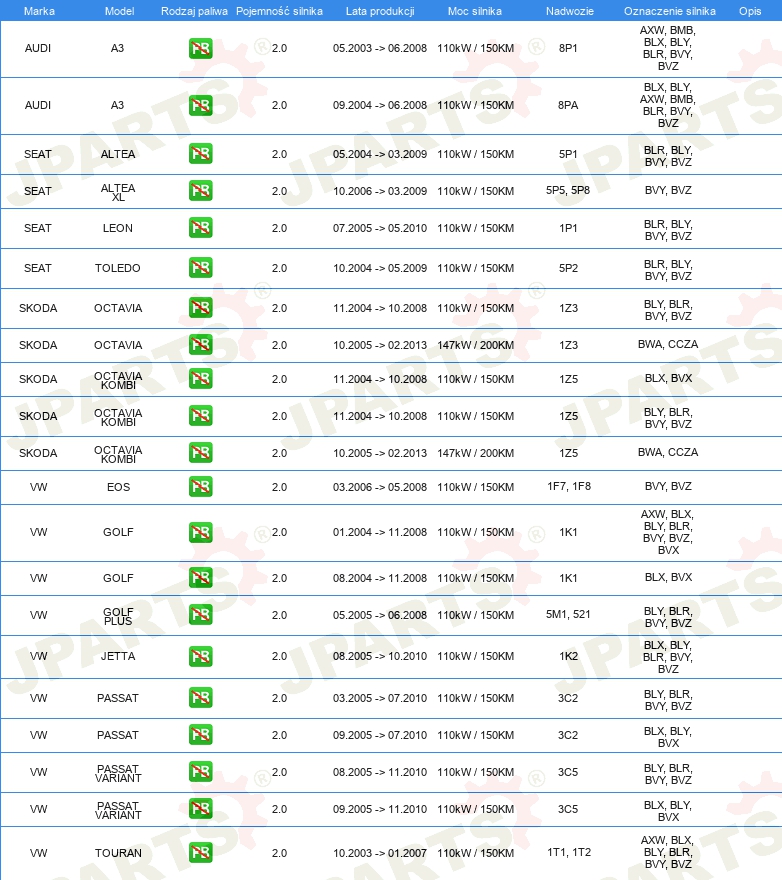Image resolution: width=782 pixels, height=880 pixels.
Task: Click the Rodzaj paliwa column header
Action: click(194, 11)
